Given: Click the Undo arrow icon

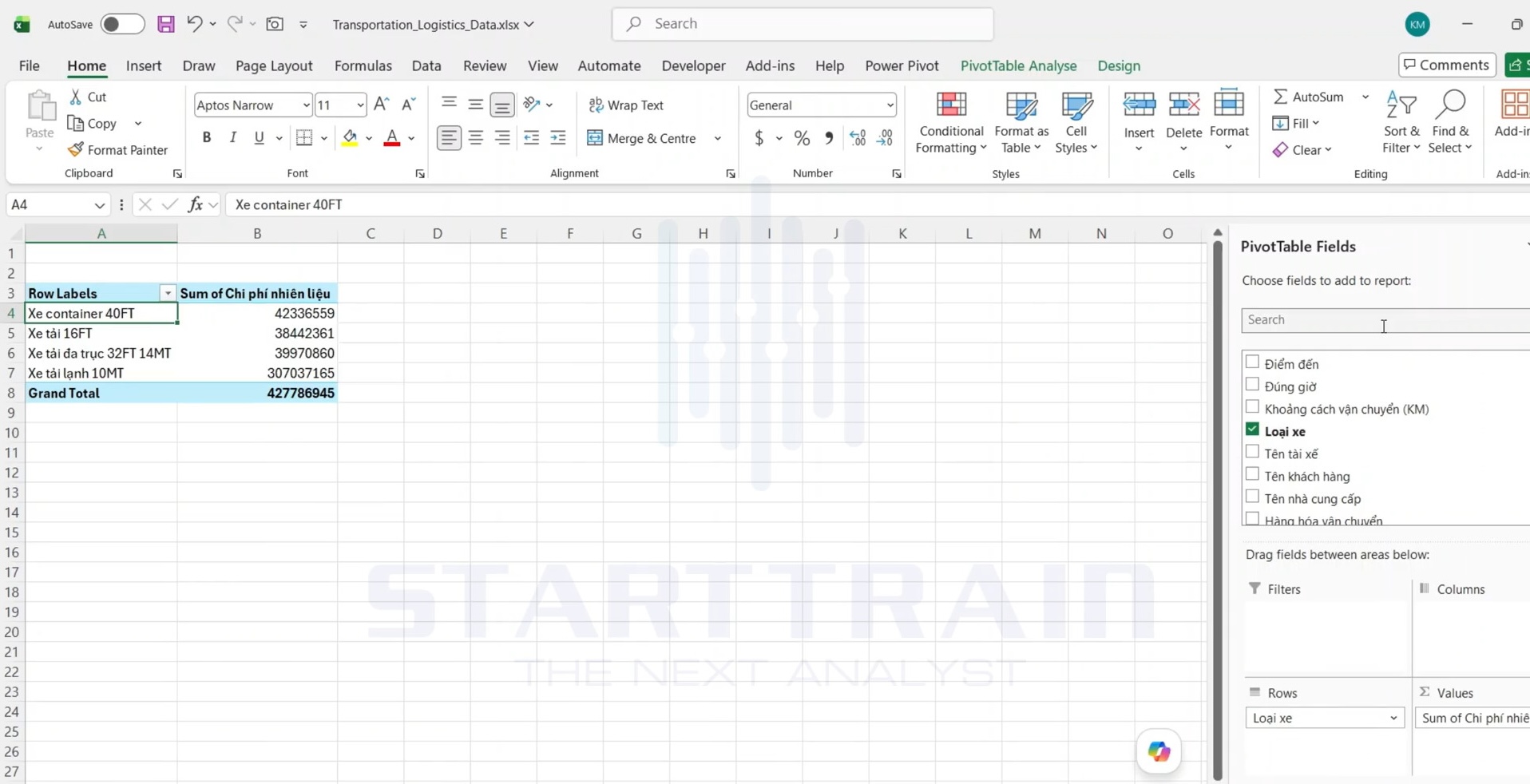Looking at the screenshot, I should click(x=194, y=24).
